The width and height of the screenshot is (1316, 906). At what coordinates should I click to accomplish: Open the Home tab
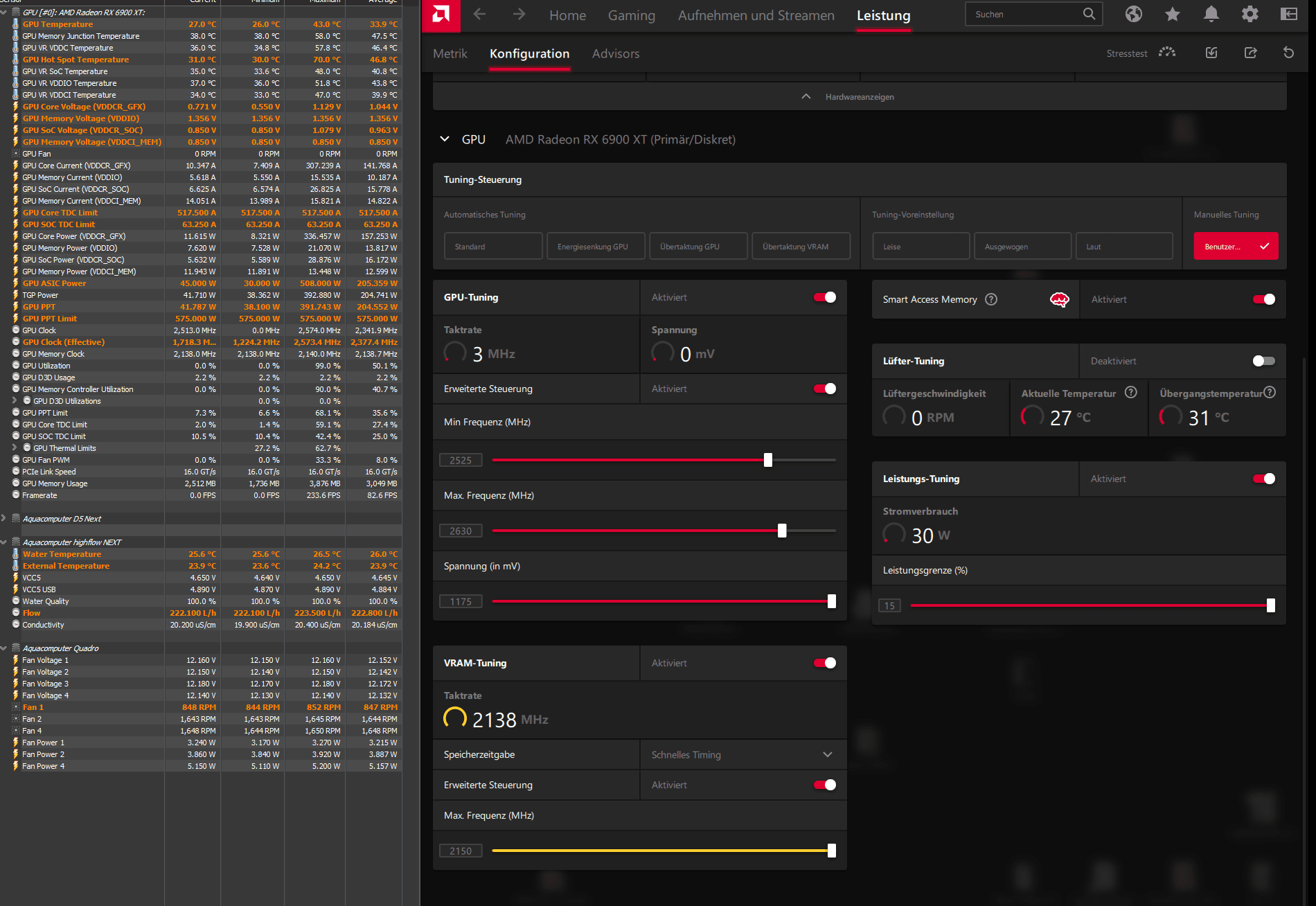pos(567,15)
